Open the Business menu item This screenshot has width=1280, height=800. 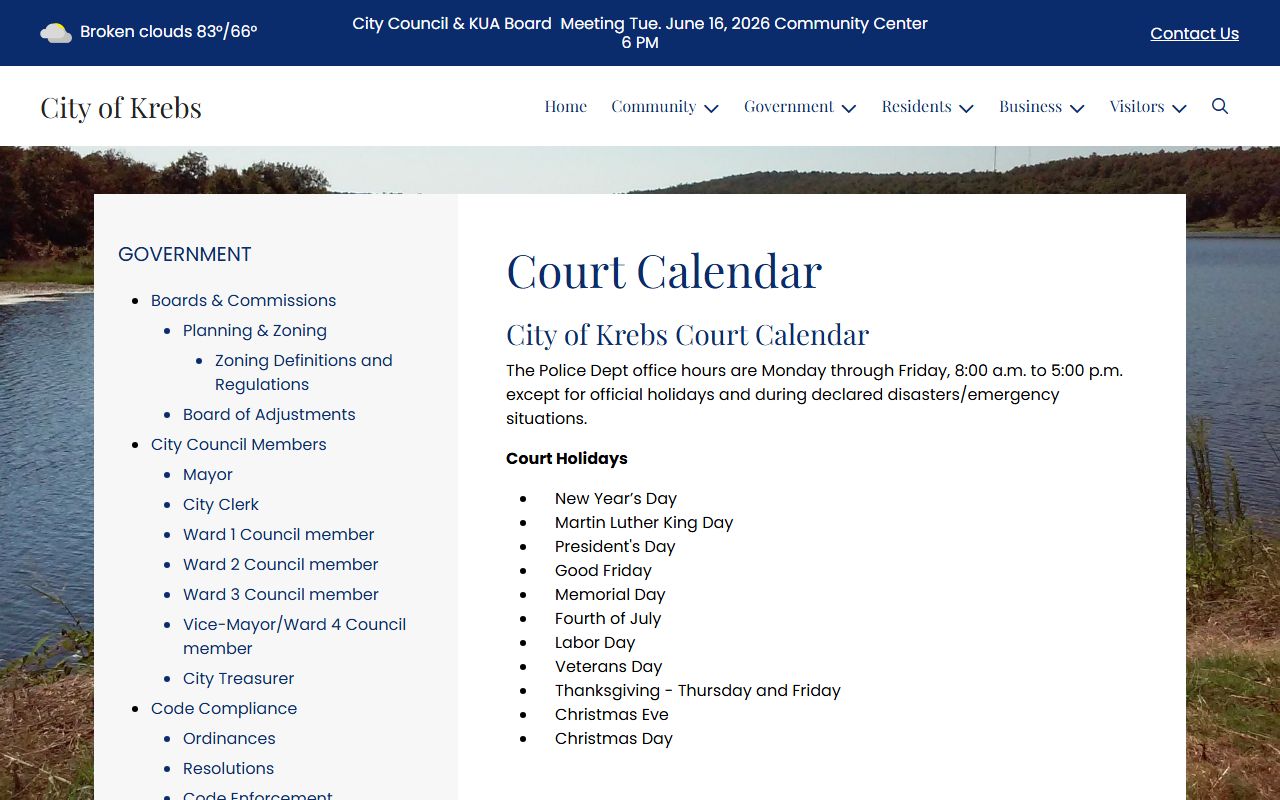[x=1031, y=106]
